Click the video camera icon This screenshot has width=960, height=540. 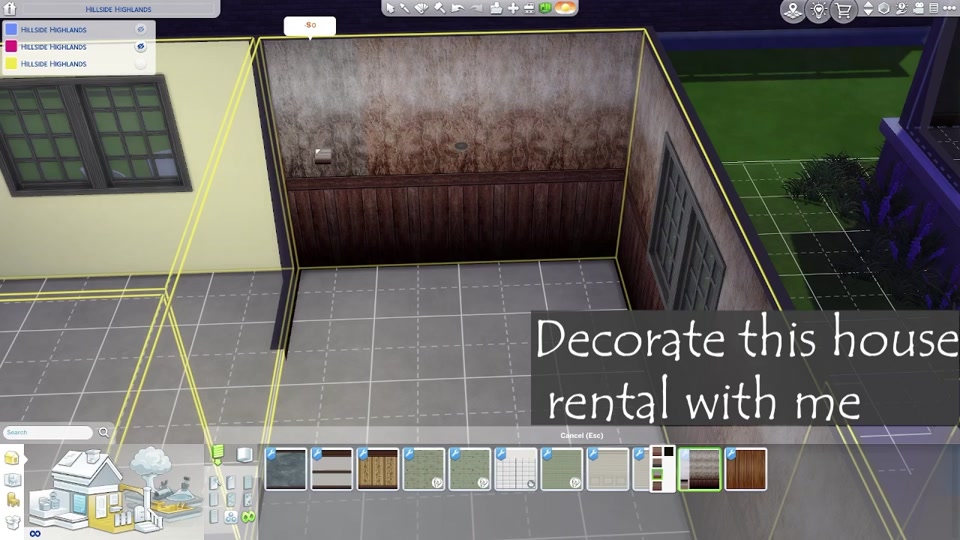(x=918, y=9)
